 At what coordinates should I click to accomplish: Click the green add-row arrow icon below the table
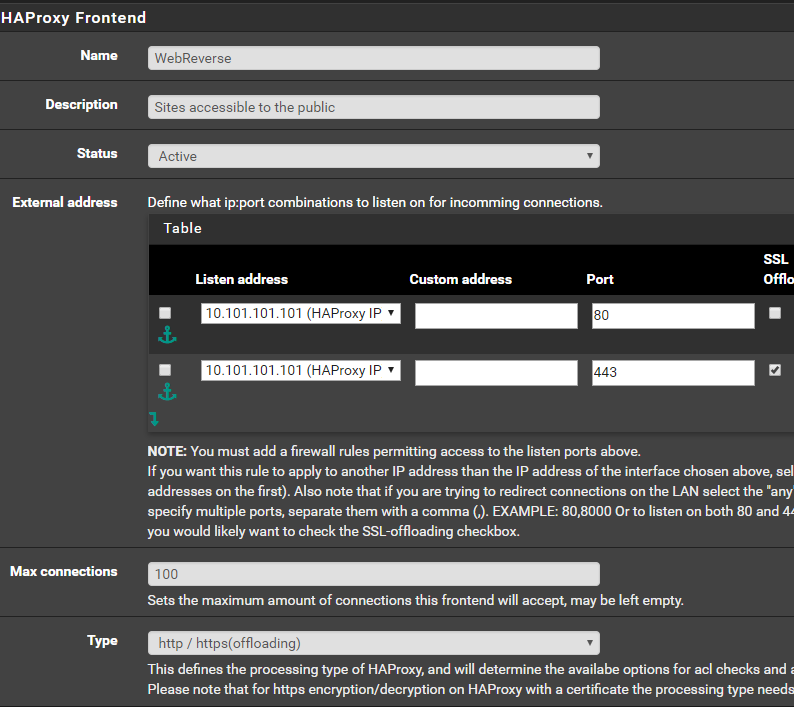point(154,418)
